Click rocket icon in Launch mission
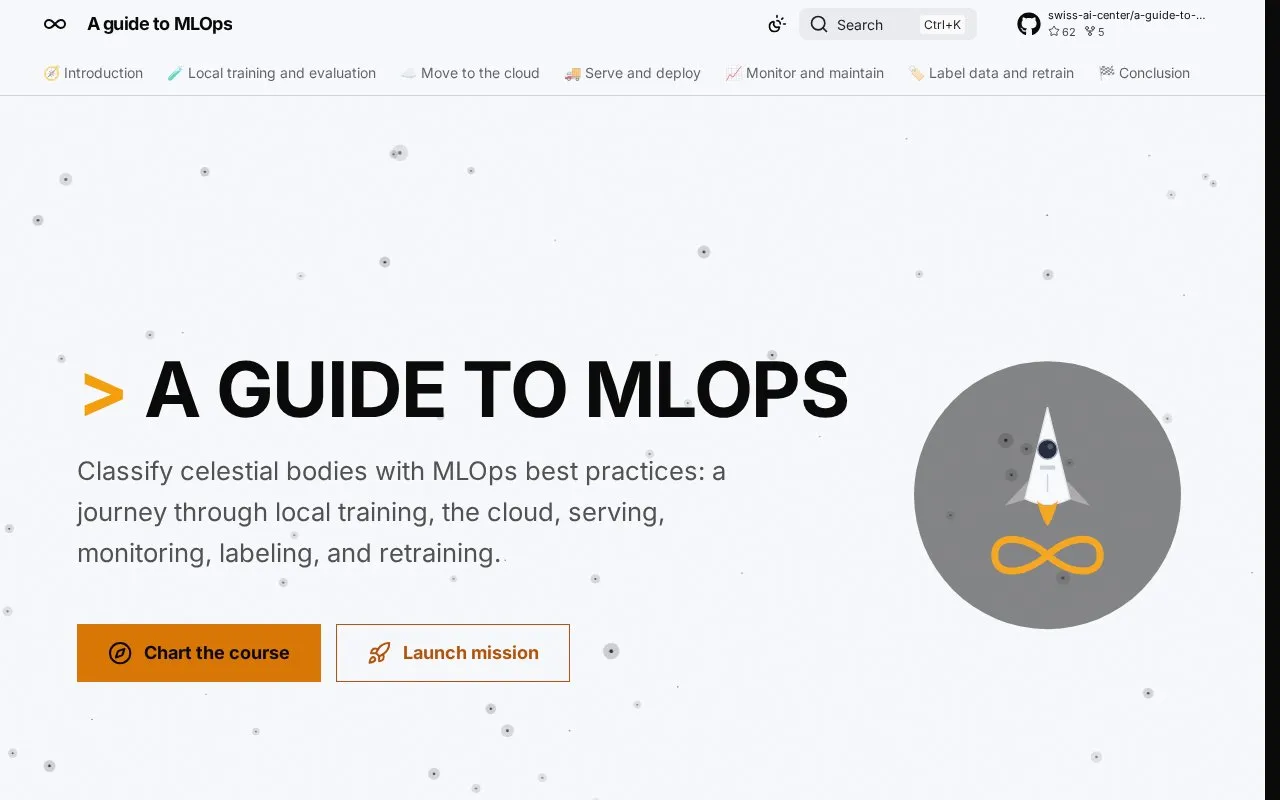Image resolution: width=1280 pixels, height=800 pixels. click(x=379, y=653)
